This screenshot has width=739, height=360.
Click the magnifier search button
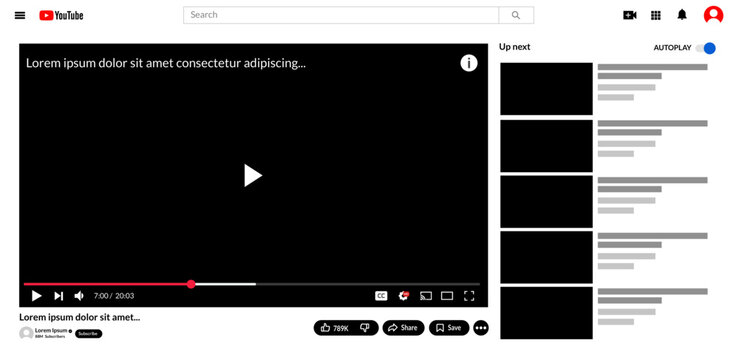[516, 15]
